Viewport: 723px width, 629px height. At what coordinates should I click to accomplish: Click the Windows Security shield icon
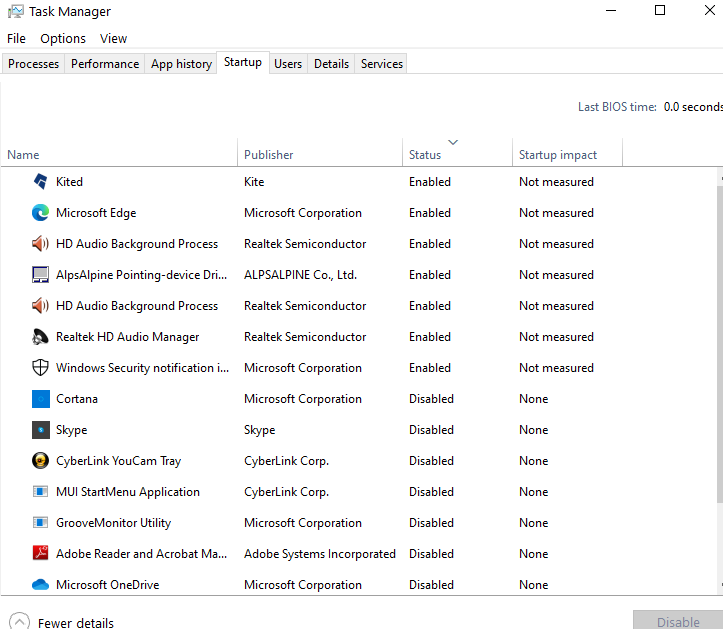pyautogui.click(x=41, y=368)
